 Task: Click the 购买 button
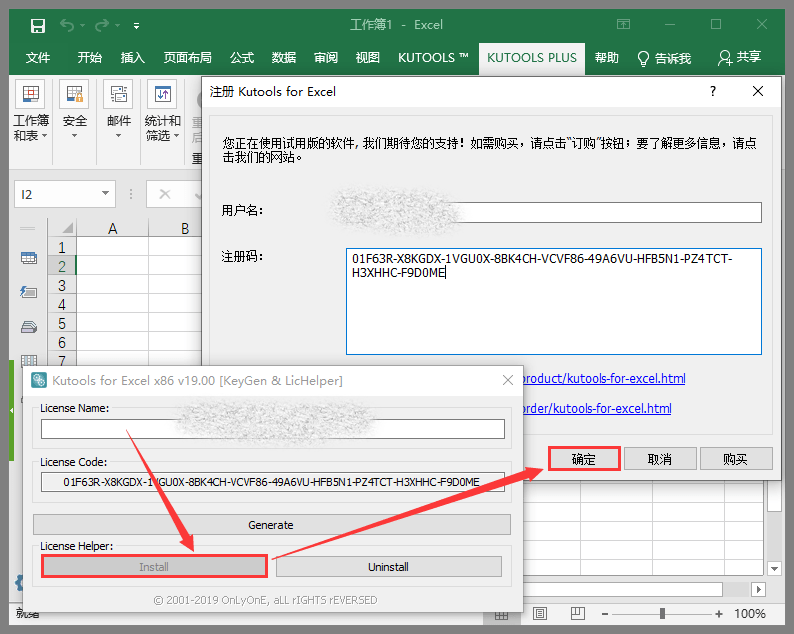pyautogui.click(x=736, y=459)
